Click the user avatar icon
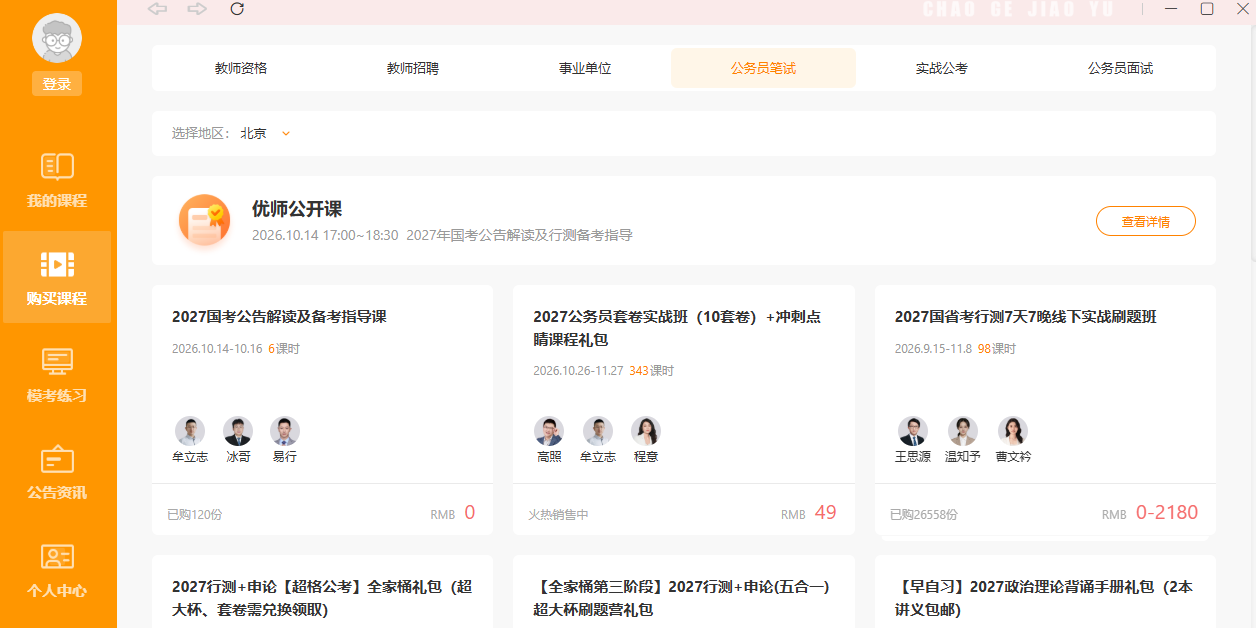 [57, 39]
